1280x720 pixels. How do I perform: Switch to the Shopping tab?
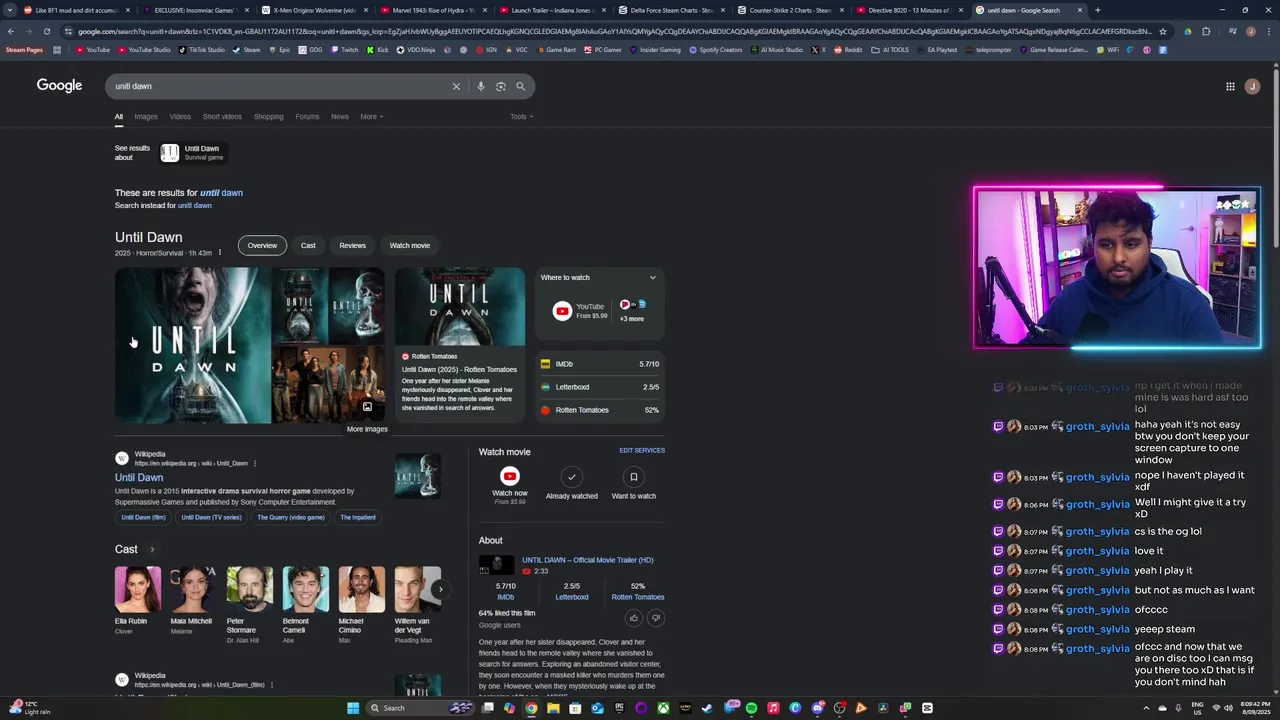click(268, 117)
